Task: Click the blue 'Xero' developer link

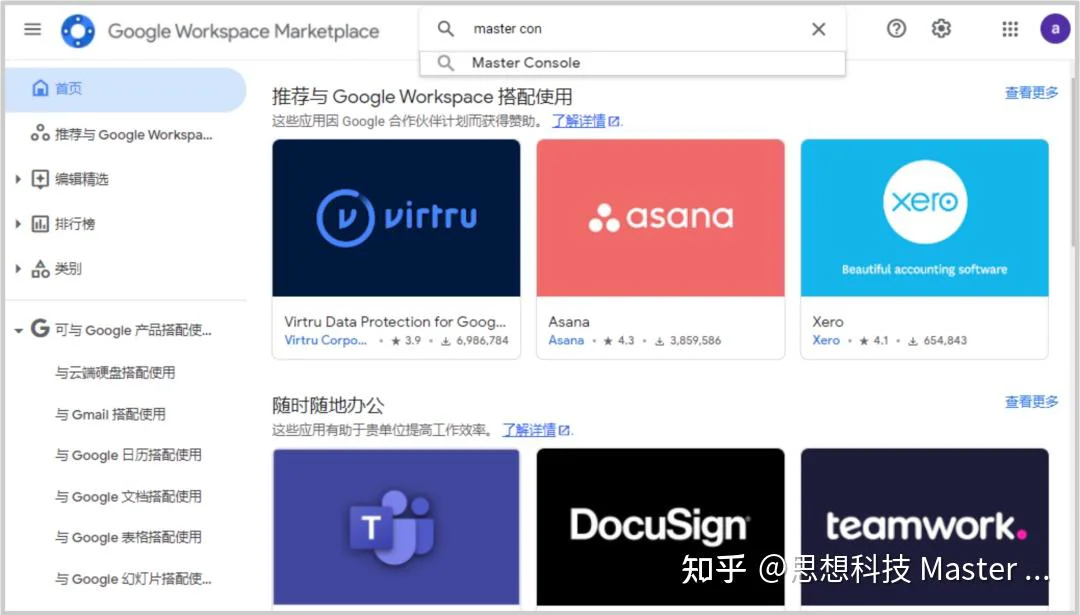Action: click(826, 340)
